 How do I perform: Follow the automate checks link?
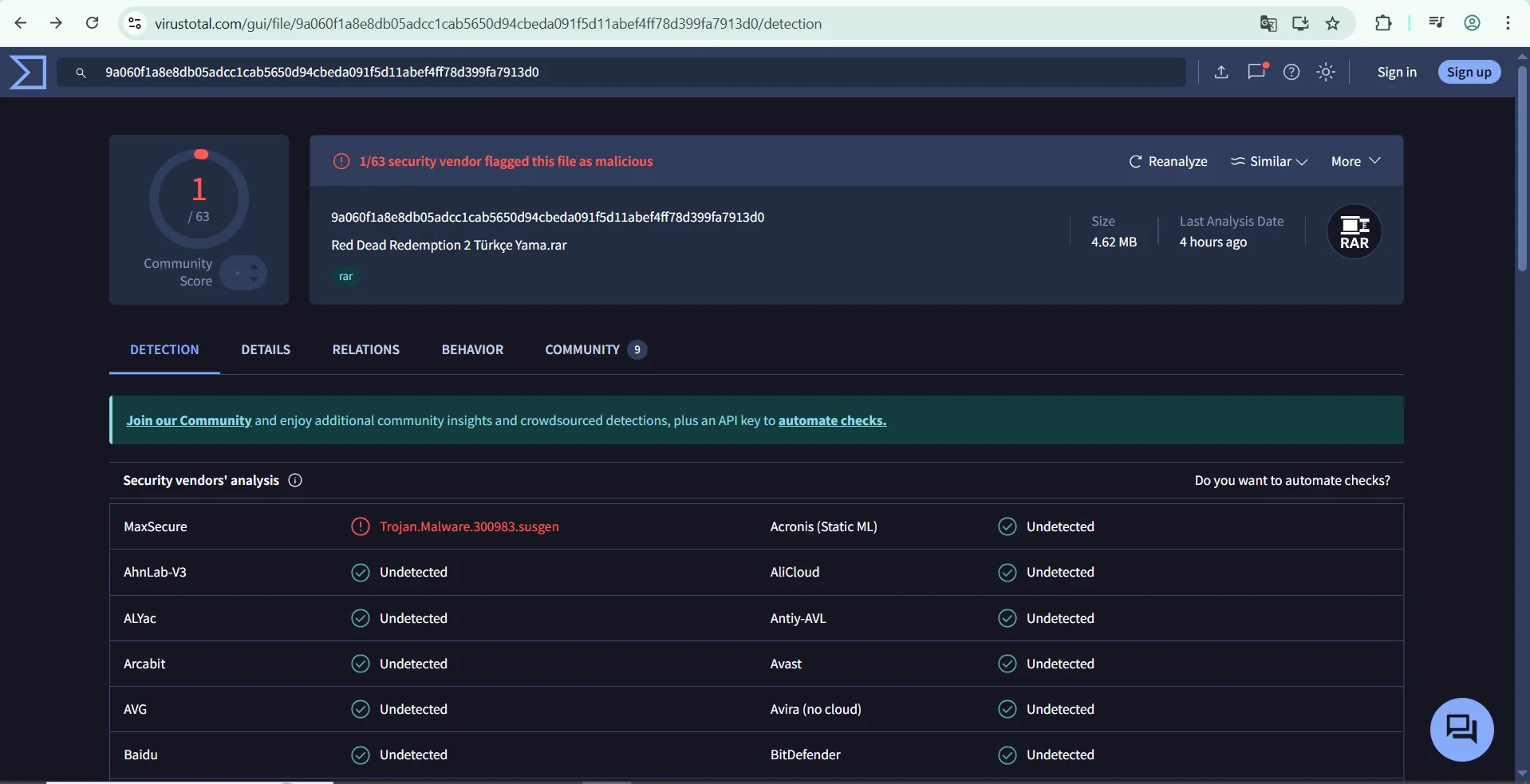pos(832,420)
